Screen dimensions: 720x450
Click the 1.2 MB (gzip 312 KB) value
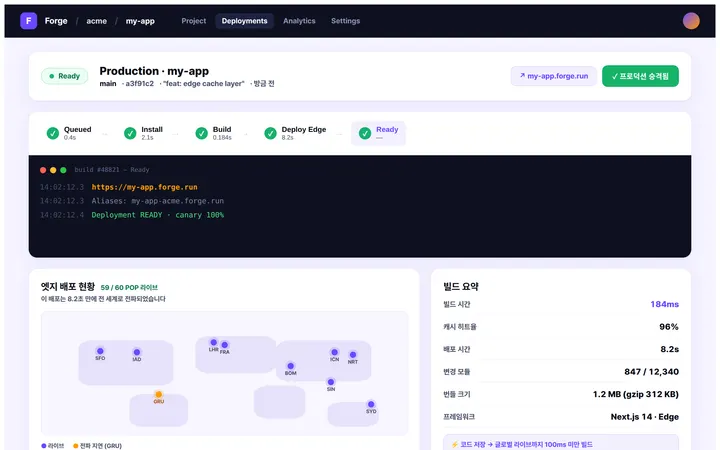pos(636,394)
